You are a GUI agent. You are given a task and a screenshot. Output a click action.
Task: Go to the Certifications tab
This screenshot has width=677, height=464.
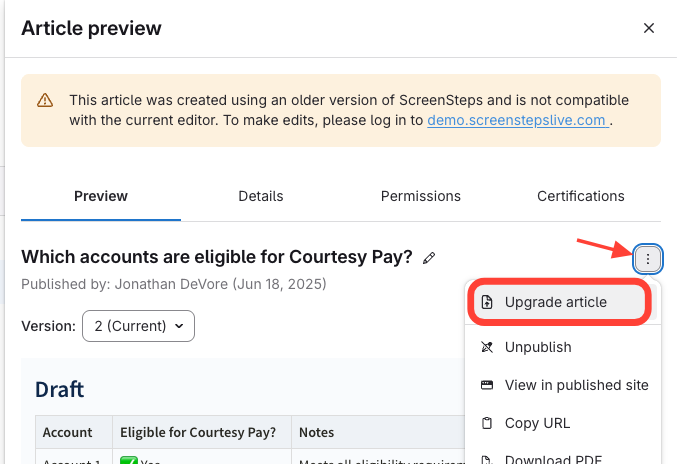581,196
